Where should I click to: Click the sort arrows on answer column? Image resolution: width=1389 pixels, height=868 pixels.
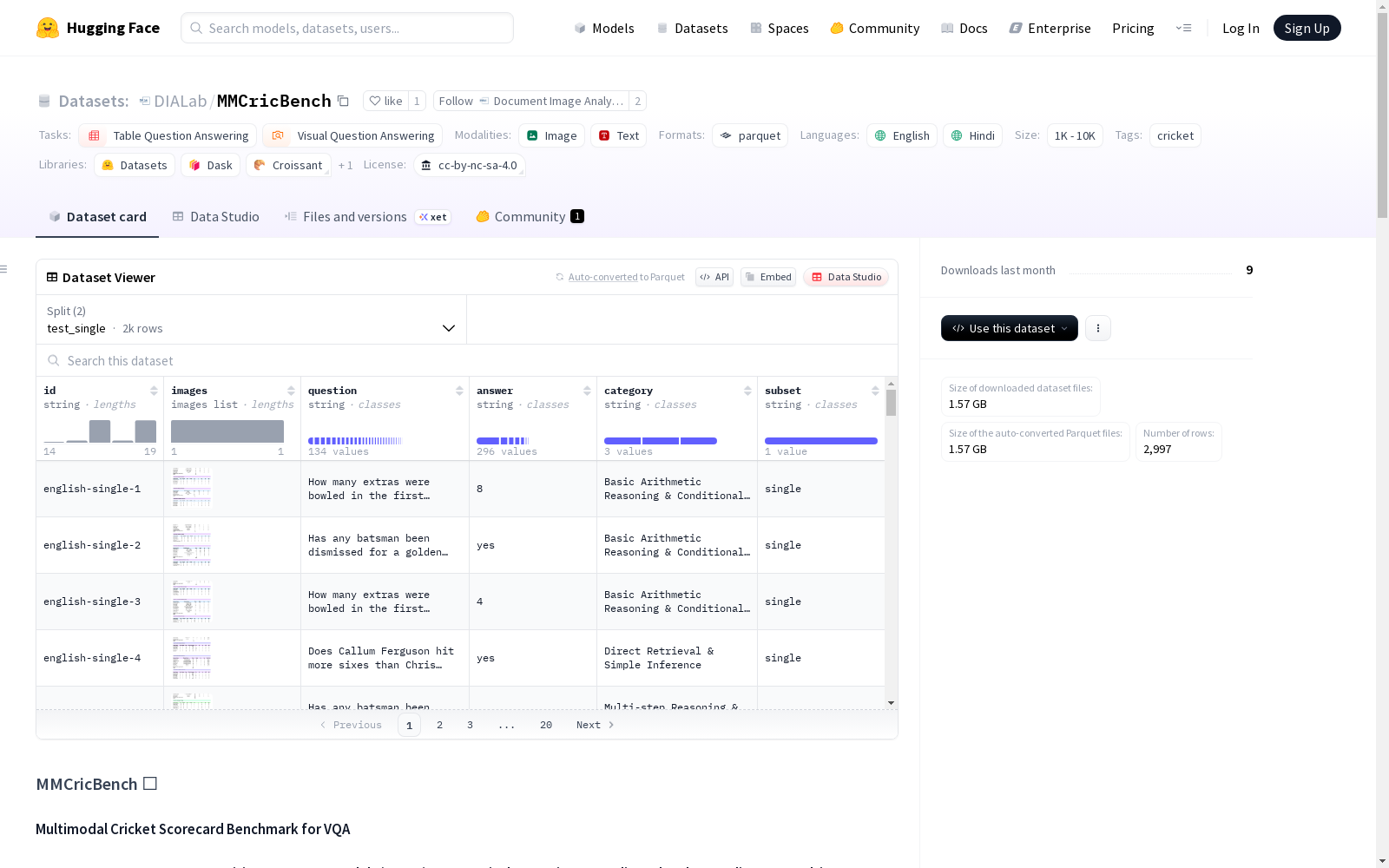coord(587,391)
